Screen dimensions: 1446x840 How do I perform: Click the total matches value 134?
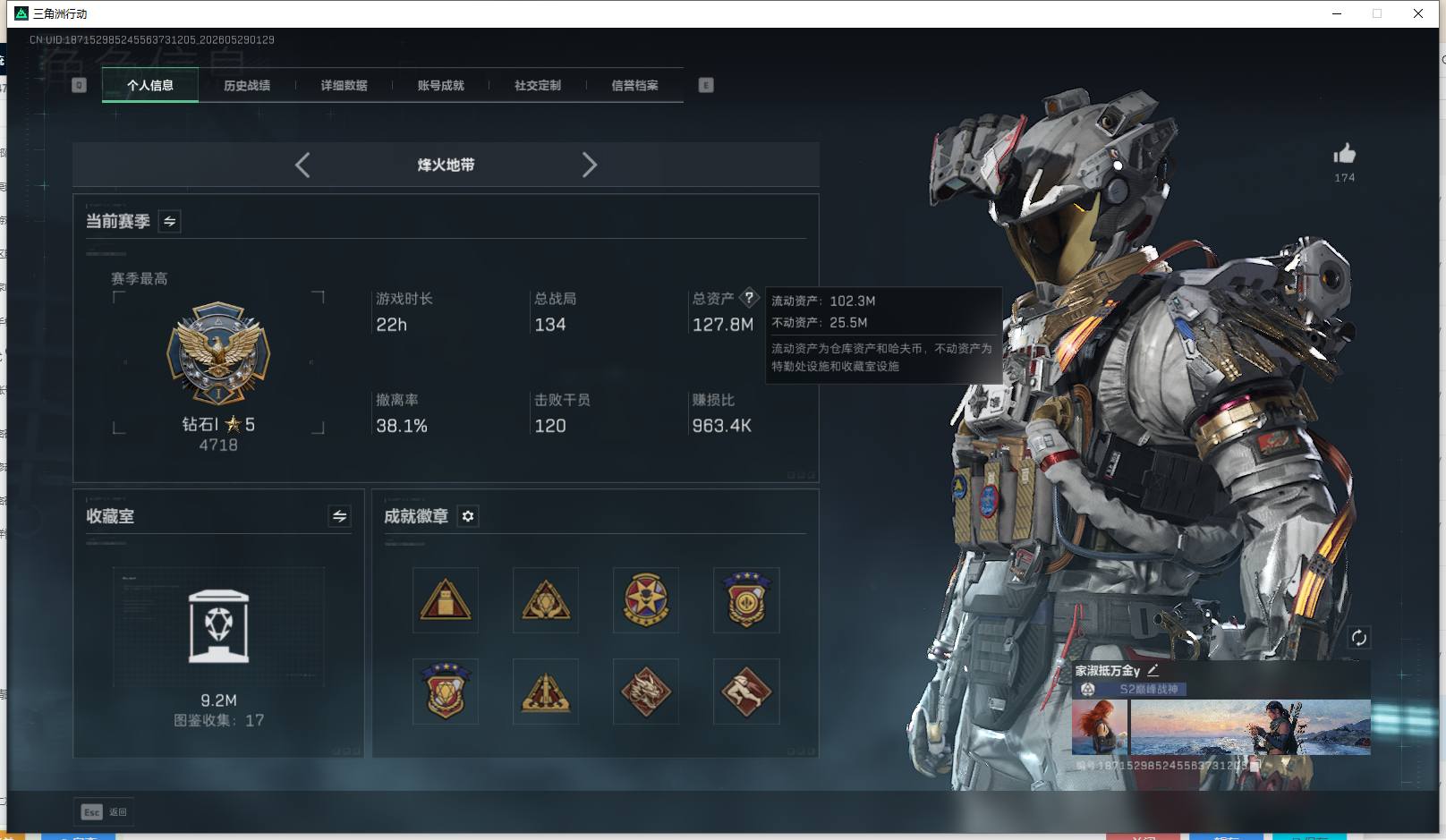(549, 325)
